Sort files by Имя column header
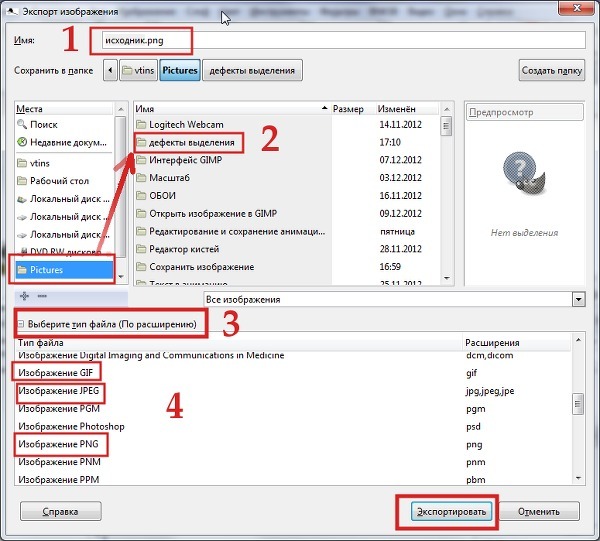The width and height of the screenshot is (600, 541). coord(232,109)
